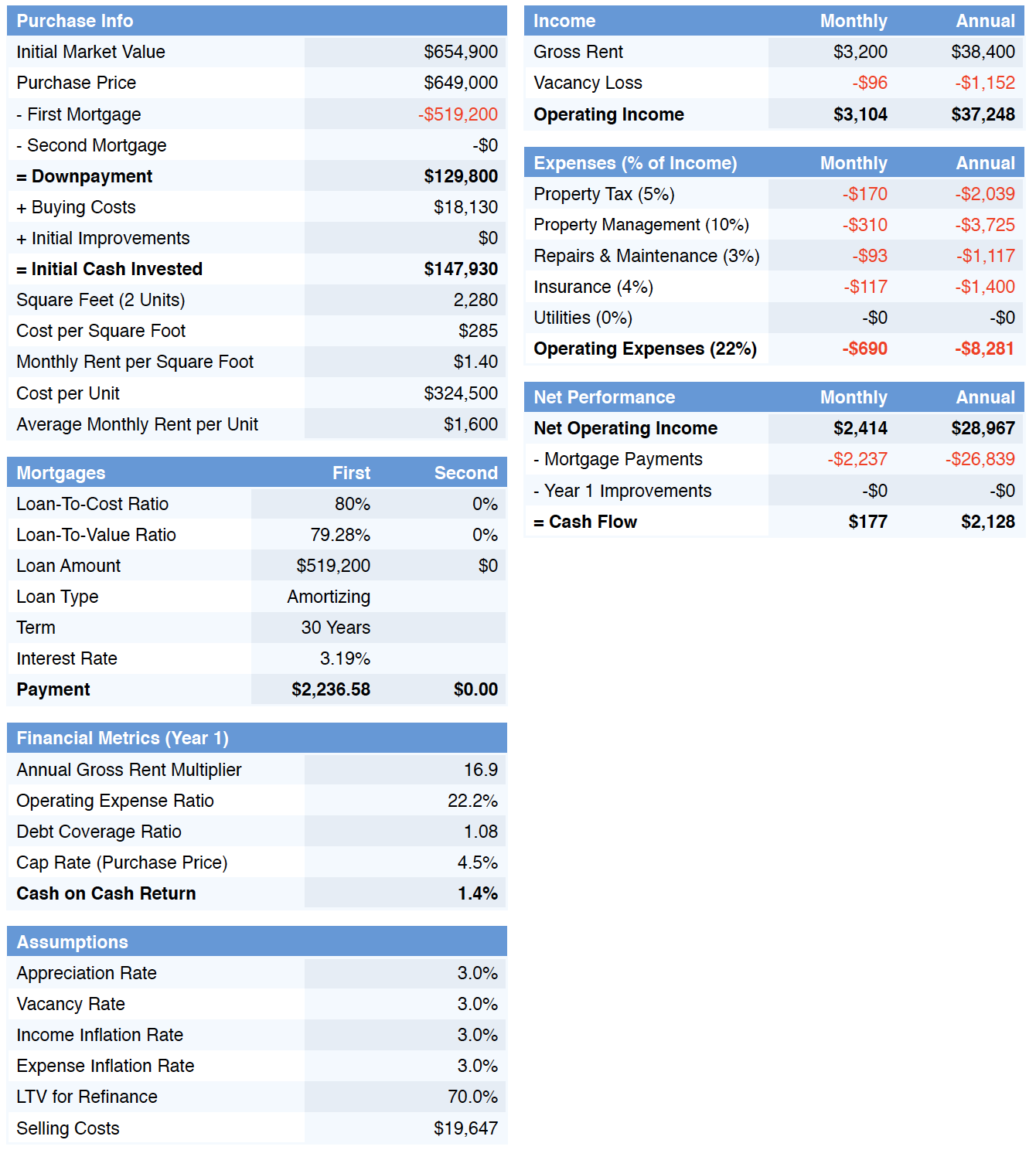The image size is (1036, 1150).
Task: Select the first mortgage Payment $2,236.58
Action: click(x=331, y=689)
